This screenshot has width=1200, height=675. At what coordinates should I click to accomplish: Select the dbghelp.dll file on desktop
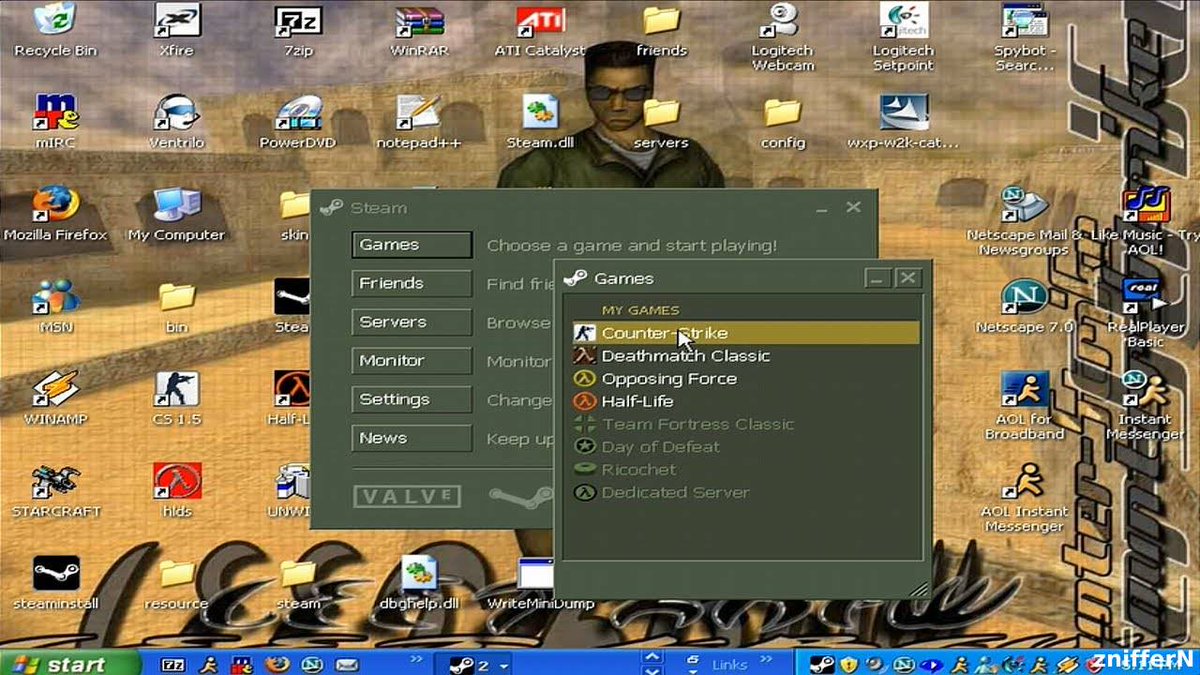coord(419,582)
